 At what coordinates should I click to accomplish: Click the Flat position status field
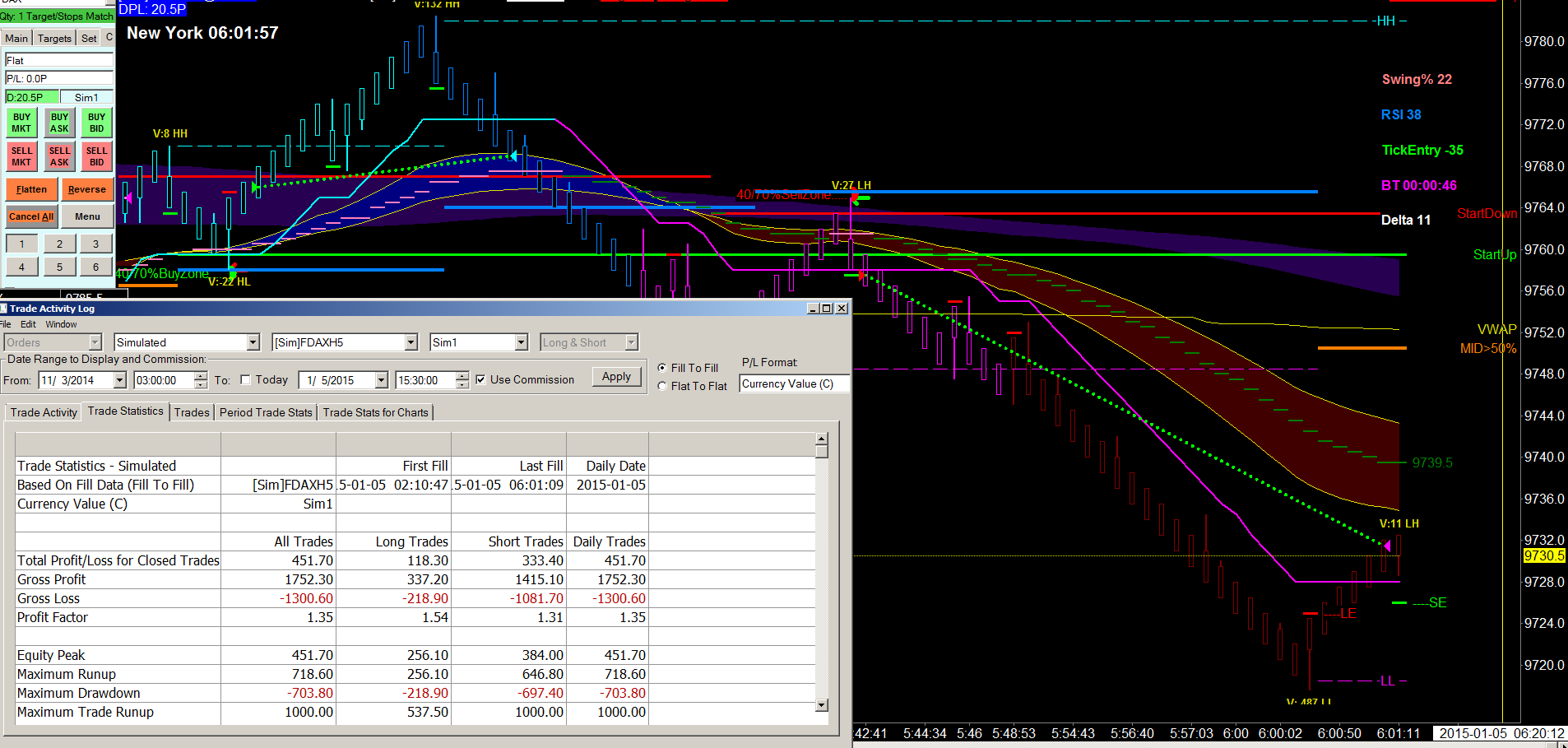click(58, 60)
